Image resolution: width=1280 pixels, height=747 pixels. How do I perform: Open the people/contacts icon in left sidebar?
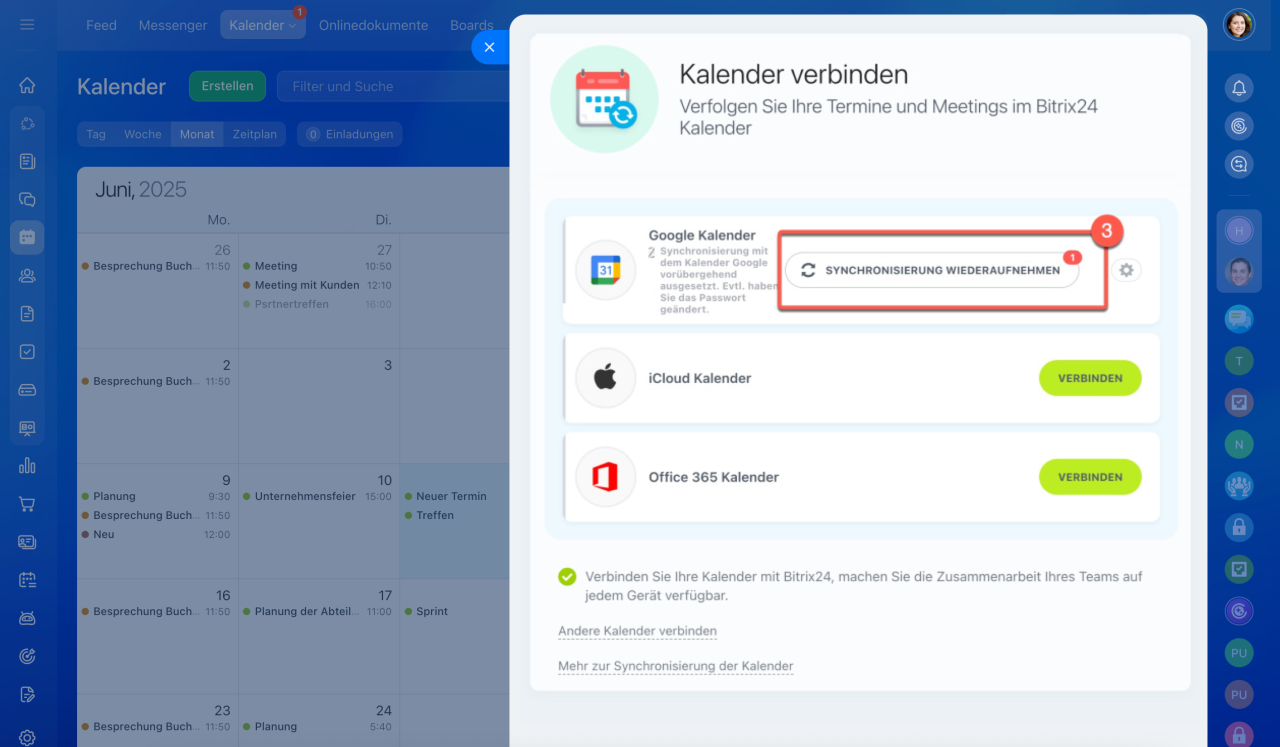point(27,275)
